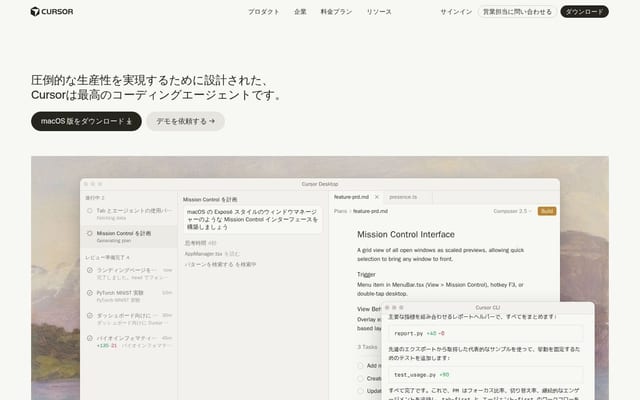Click the 思考時間 thinking line
The image size is (640, 400).
200,243
